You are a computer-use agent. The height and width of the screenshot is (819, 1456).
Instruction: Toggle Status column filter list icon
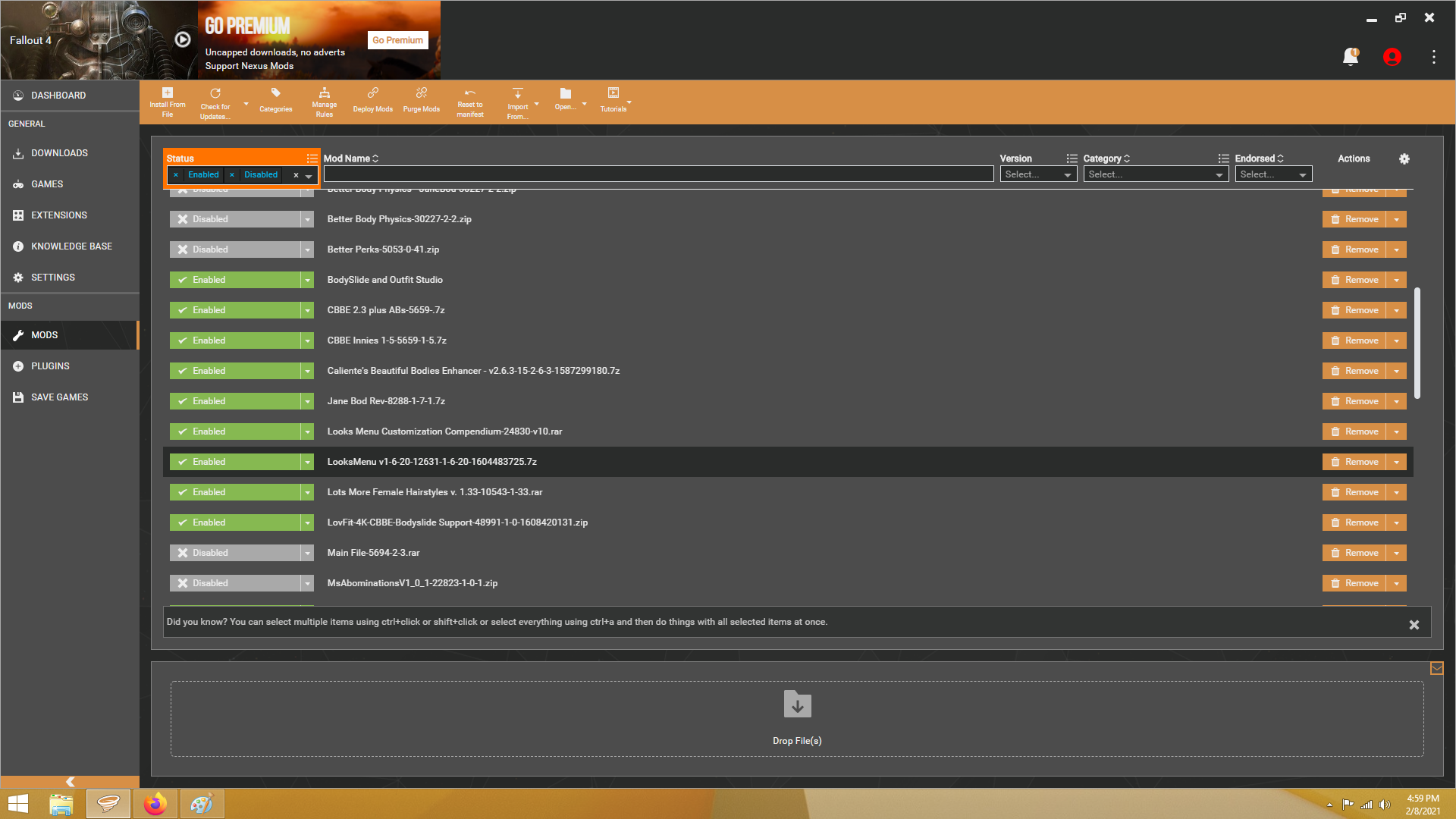pos(312,158)
